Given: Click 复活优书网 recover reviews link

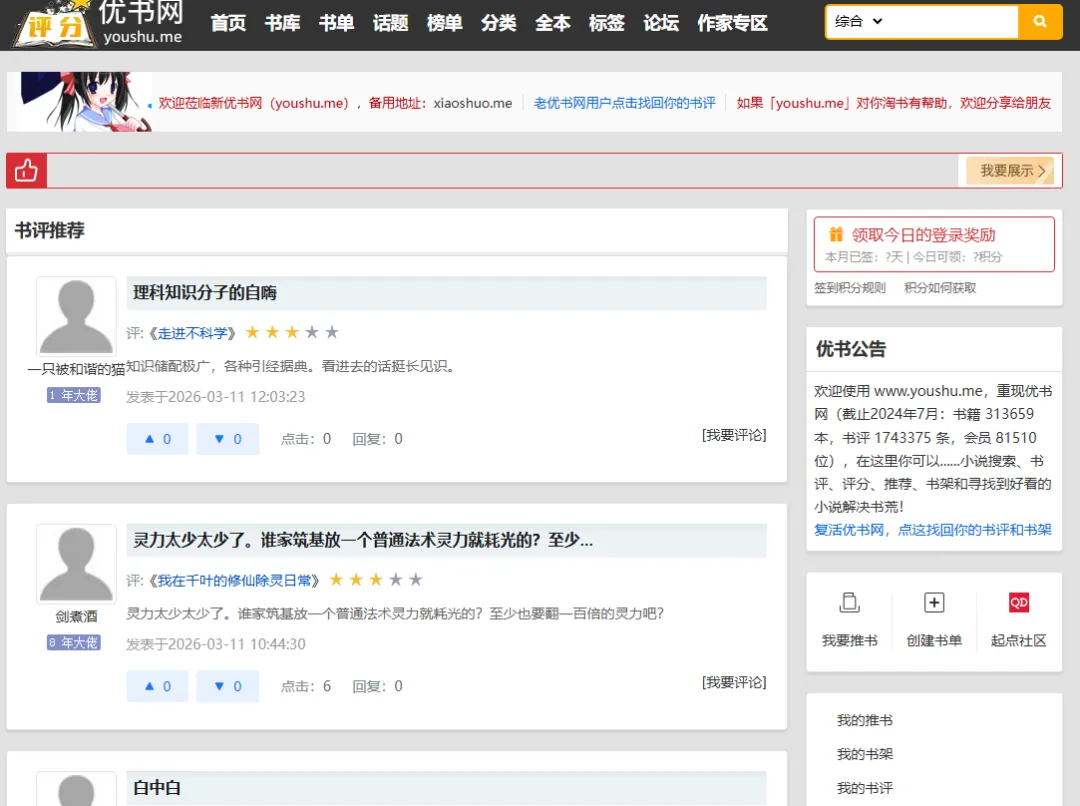Looking at the screenshot, I should click(933, 530).
